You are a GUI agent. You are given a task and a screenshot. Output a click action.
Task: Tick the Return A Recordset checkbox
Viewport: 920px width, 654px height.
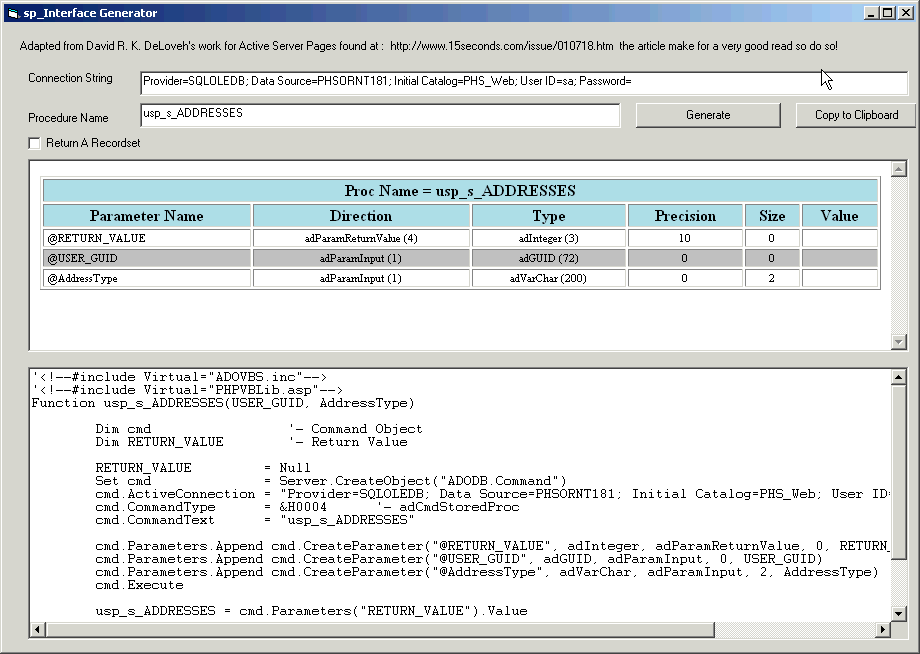tap(35, 143)
